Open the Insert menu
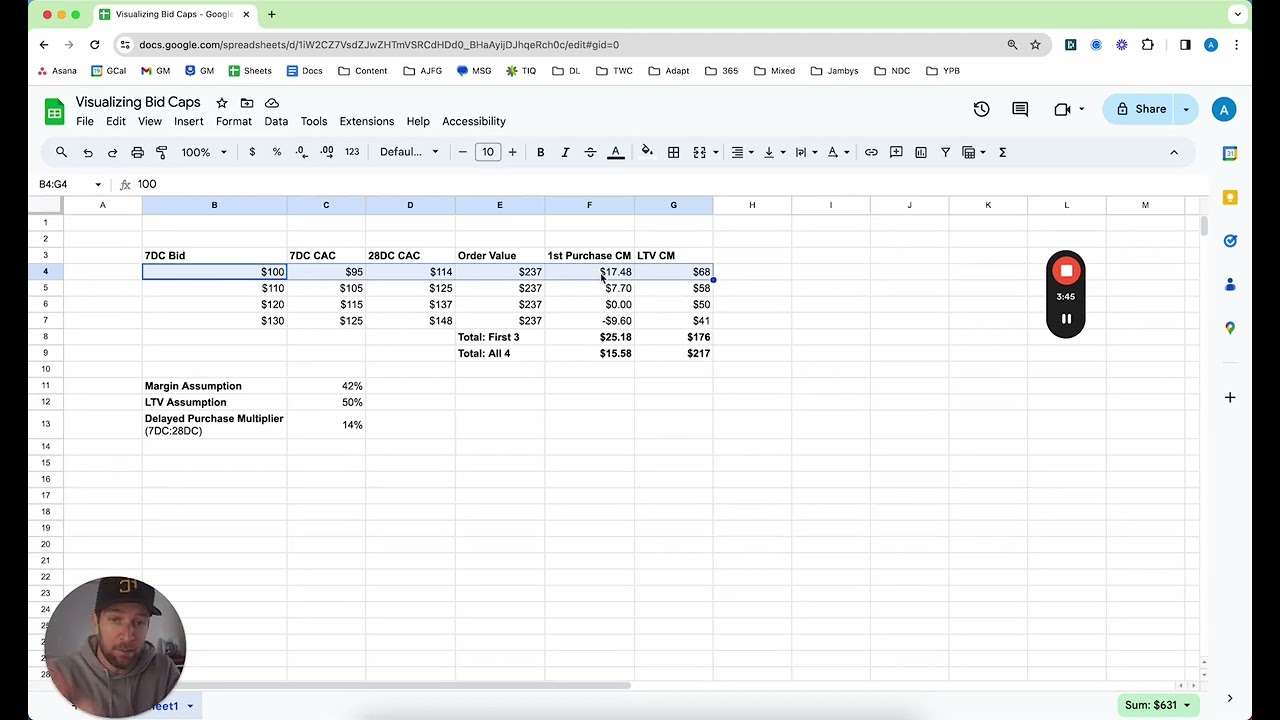The width and height of the screenshot is (1280, 720). [188, 121]
